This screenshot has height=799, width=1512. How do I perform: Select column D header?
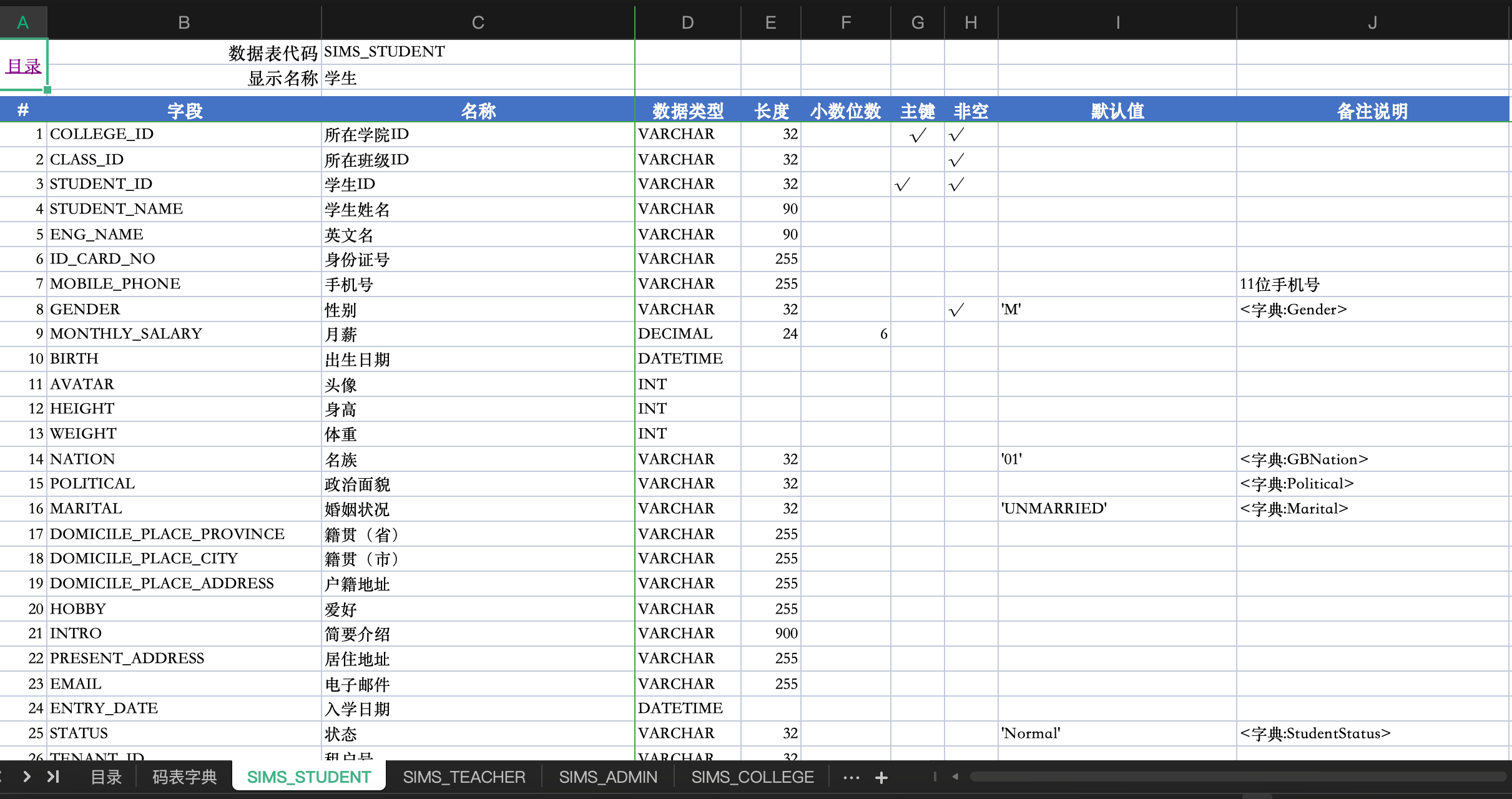click(x=687, y=22)
